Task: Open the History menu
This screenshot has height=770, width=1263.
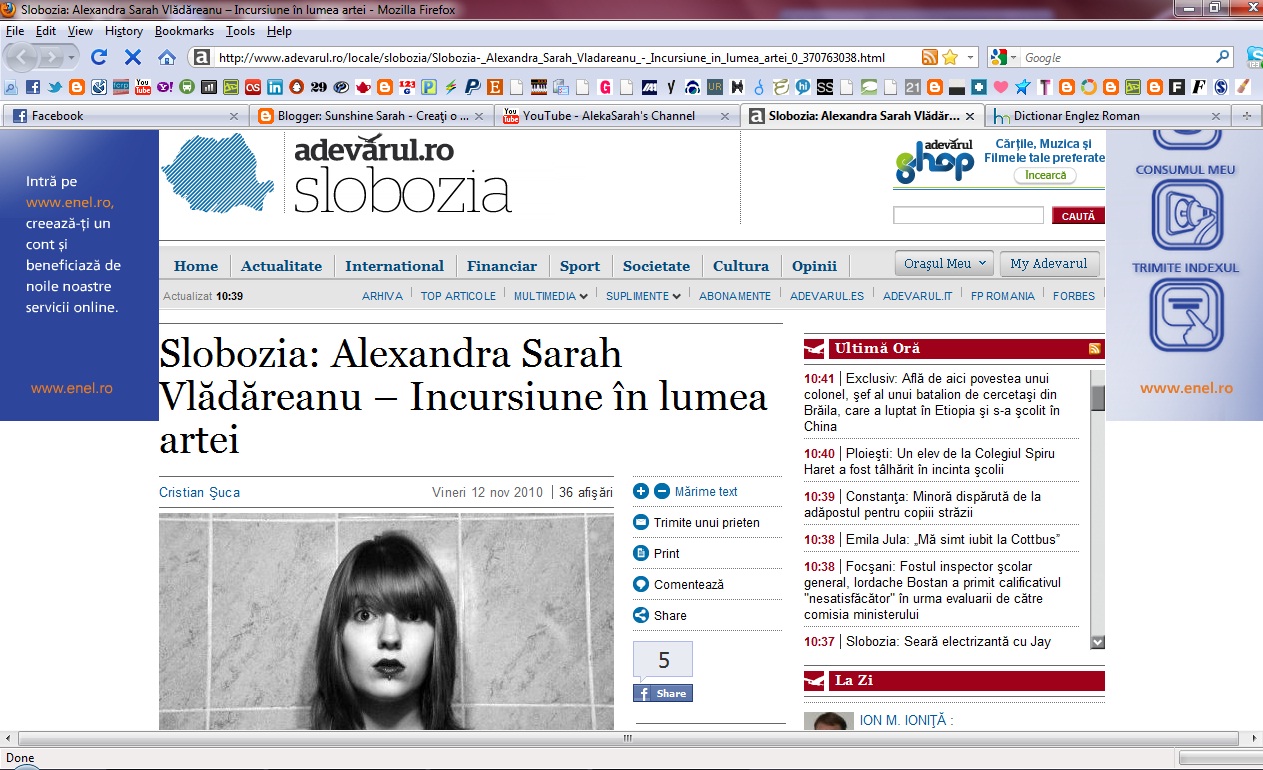Action: [124, 31]
